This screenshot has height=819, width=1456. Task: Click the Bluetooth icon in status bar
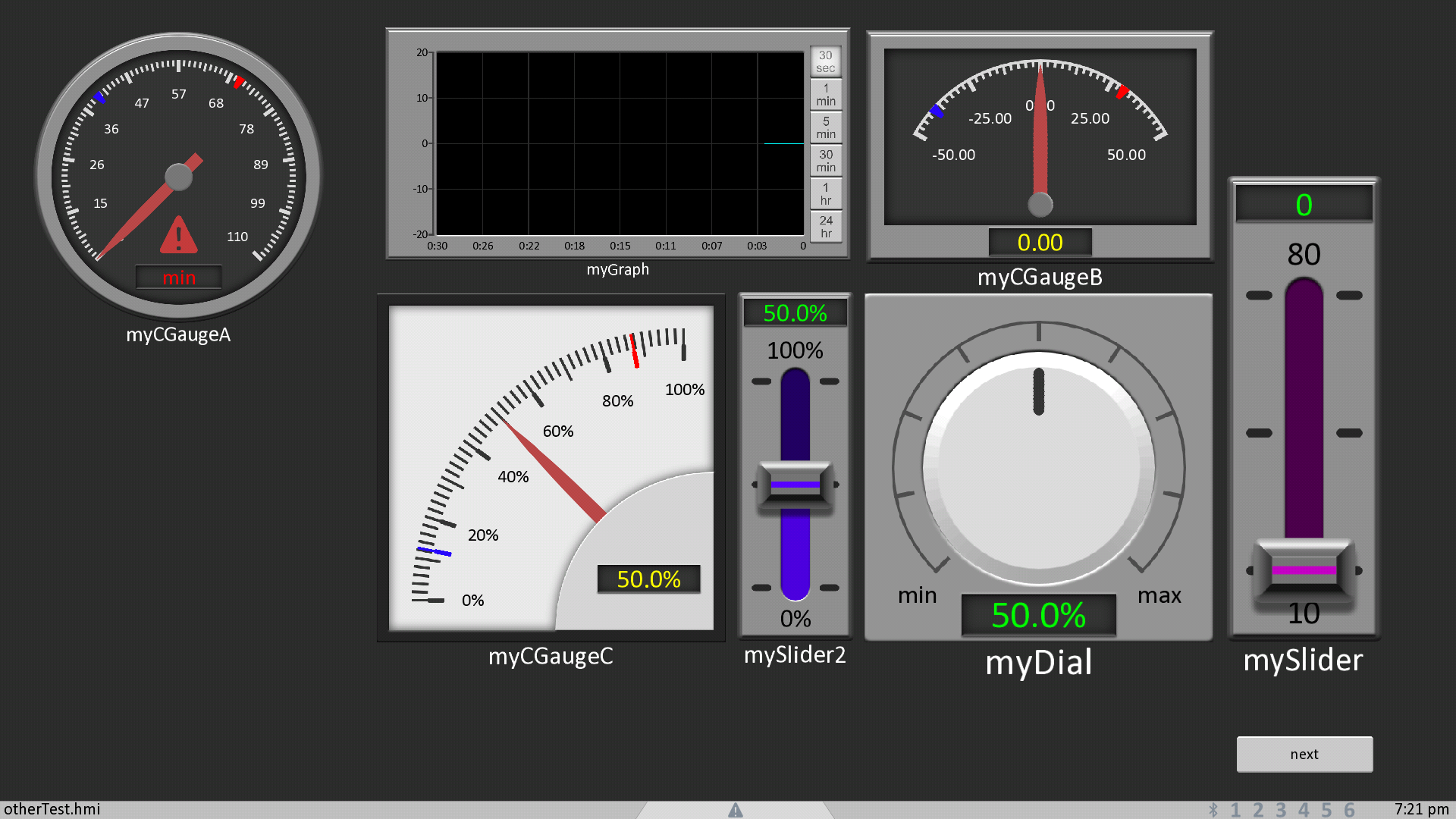1213,810
